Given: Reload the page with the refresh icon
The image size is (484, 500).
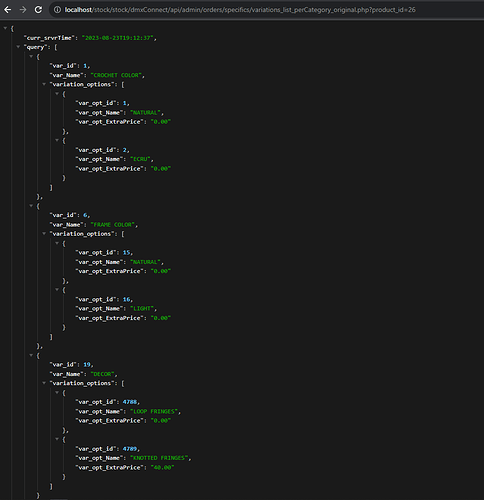Looking at the screenshot, I should click(x=38, y=10).
